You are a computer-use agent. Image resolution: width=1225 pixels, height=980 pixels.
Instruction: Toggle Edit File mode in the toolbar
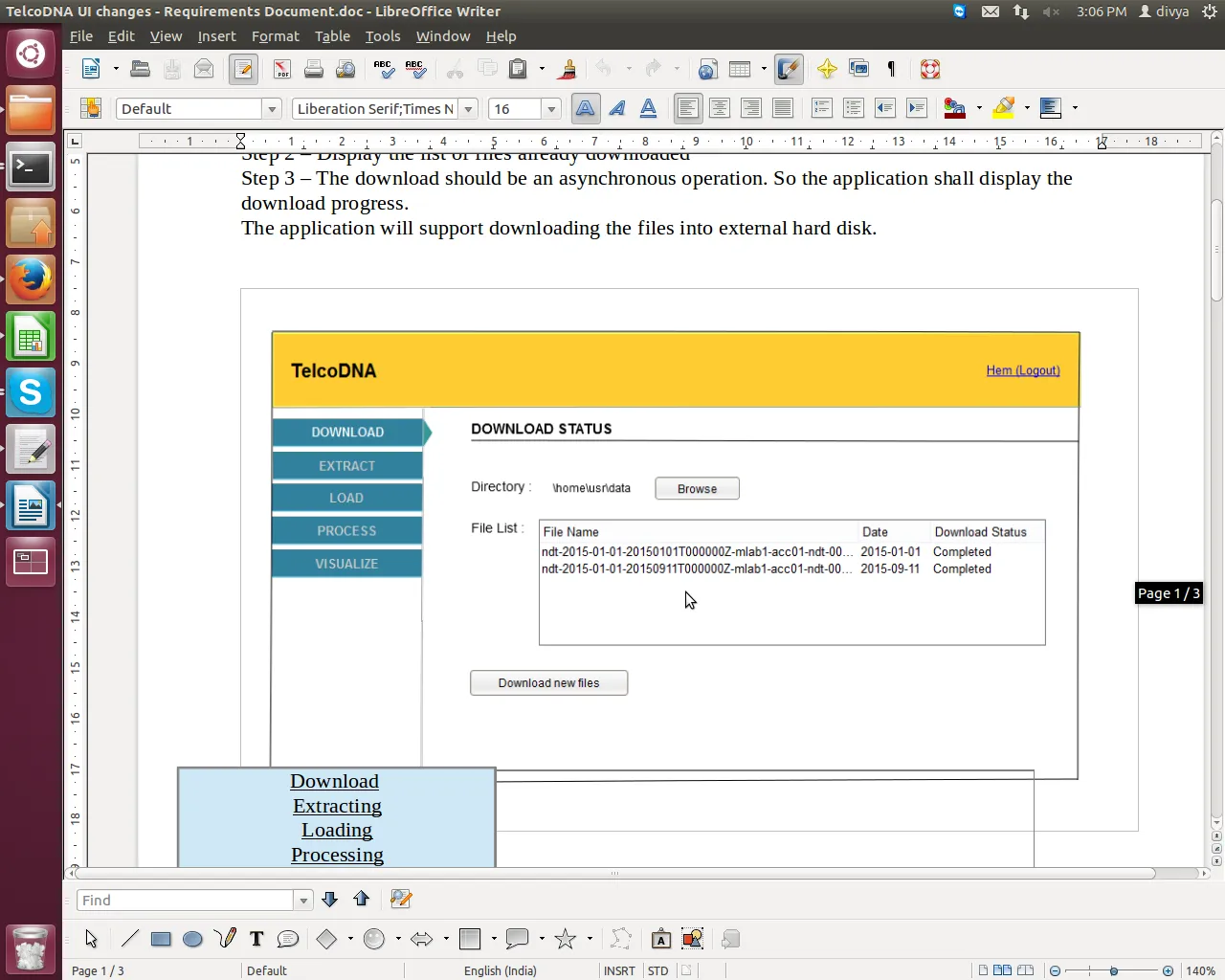tap(243, 69)
